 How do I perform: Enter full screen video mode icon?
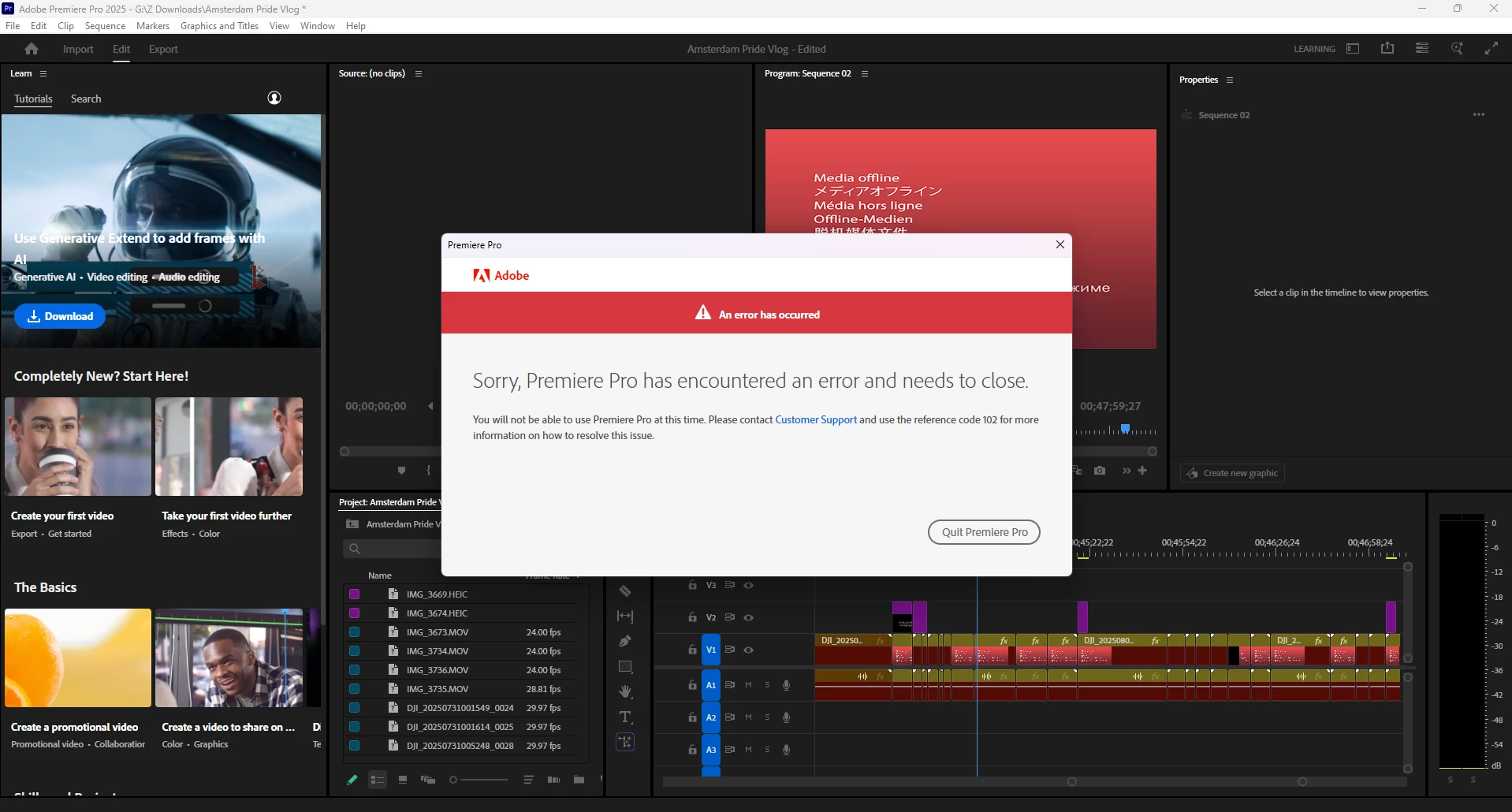(x=1492, y=48)
